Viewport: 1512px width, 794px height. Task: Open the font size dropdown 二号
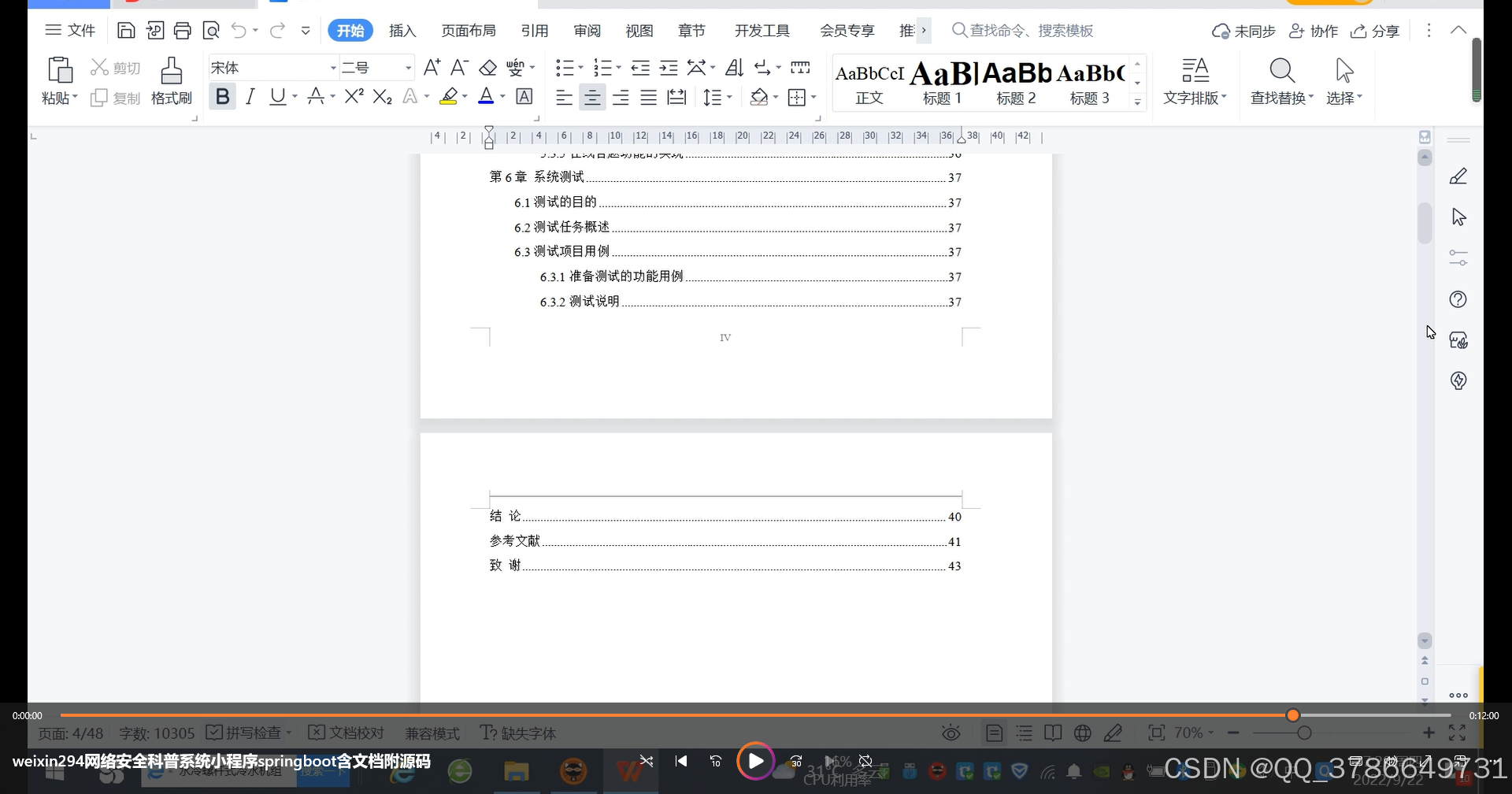pos(409,68)
